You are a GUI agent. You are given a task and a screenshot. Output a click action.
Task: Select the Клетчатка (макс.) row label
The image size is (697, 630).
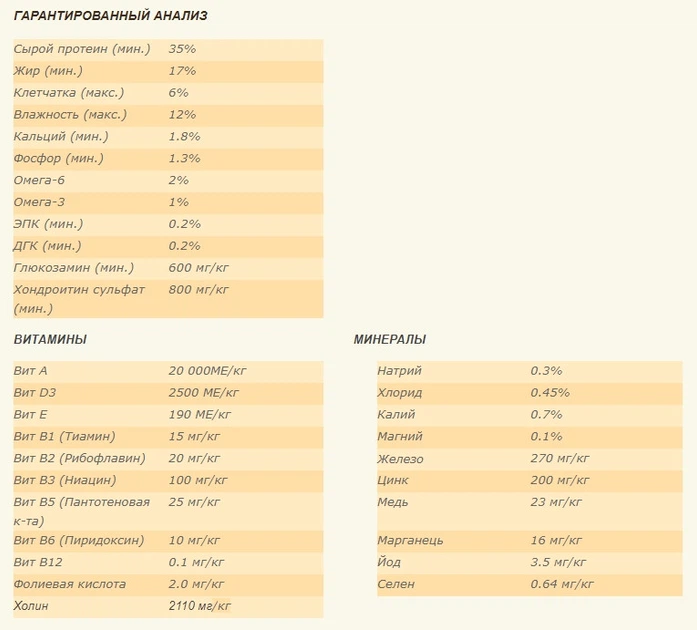pyautogui.click(x=69, y=93)
